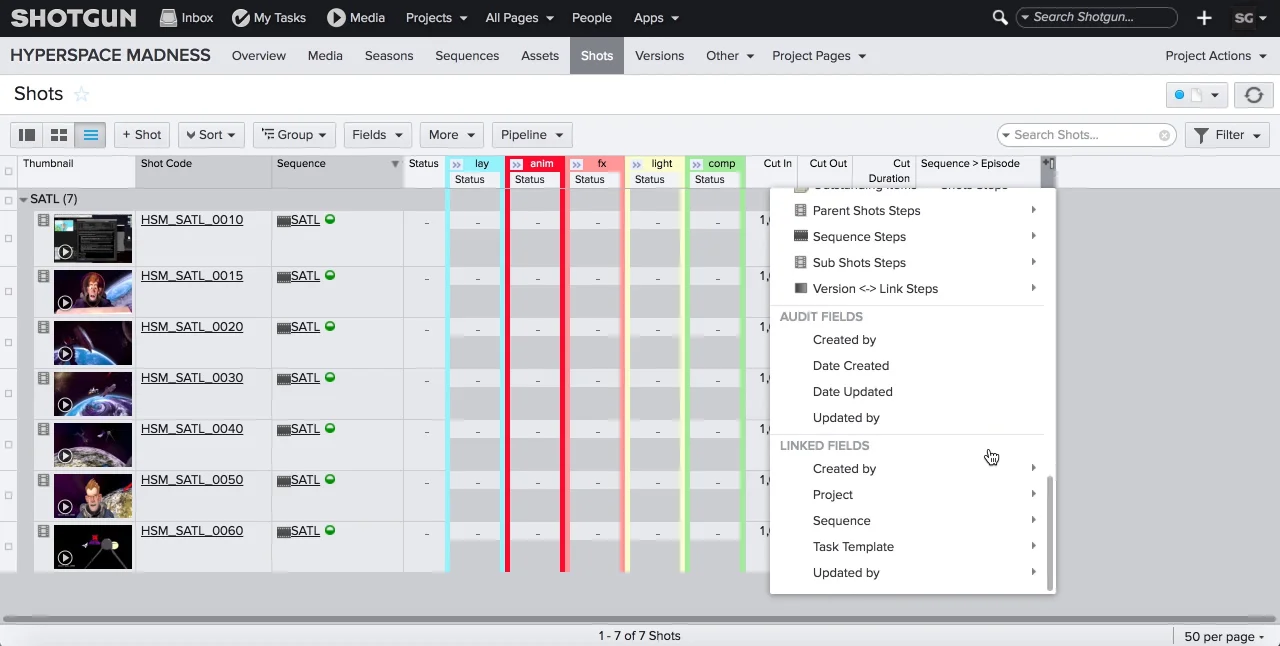The width and height of the screenshot is (1280, 646).
Task: Open the Pipeline dropdown
Action: click(532, 135)
